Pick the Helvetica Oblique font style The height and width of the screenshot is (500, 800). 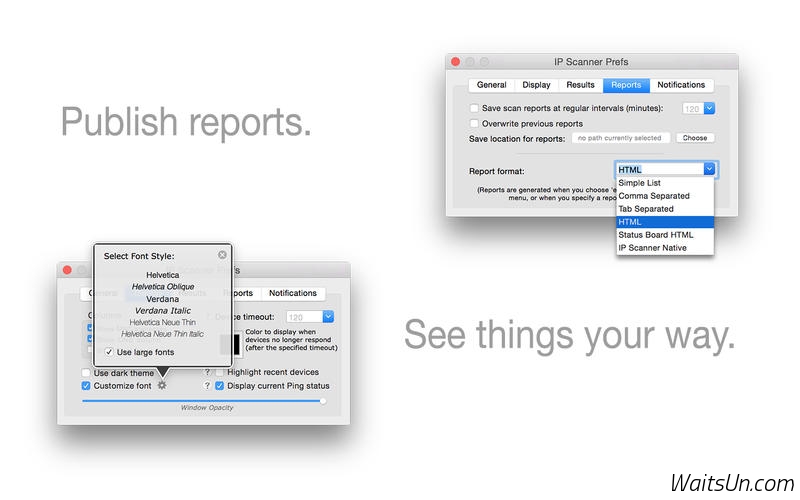click(163, 287)
